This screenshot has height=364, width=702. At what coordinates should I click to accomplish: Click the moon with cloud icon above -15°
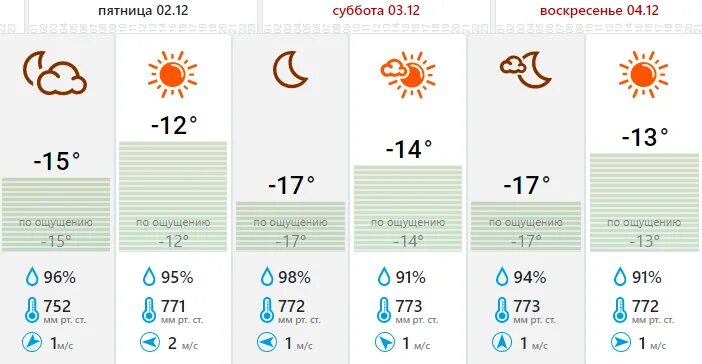[55, 73]
